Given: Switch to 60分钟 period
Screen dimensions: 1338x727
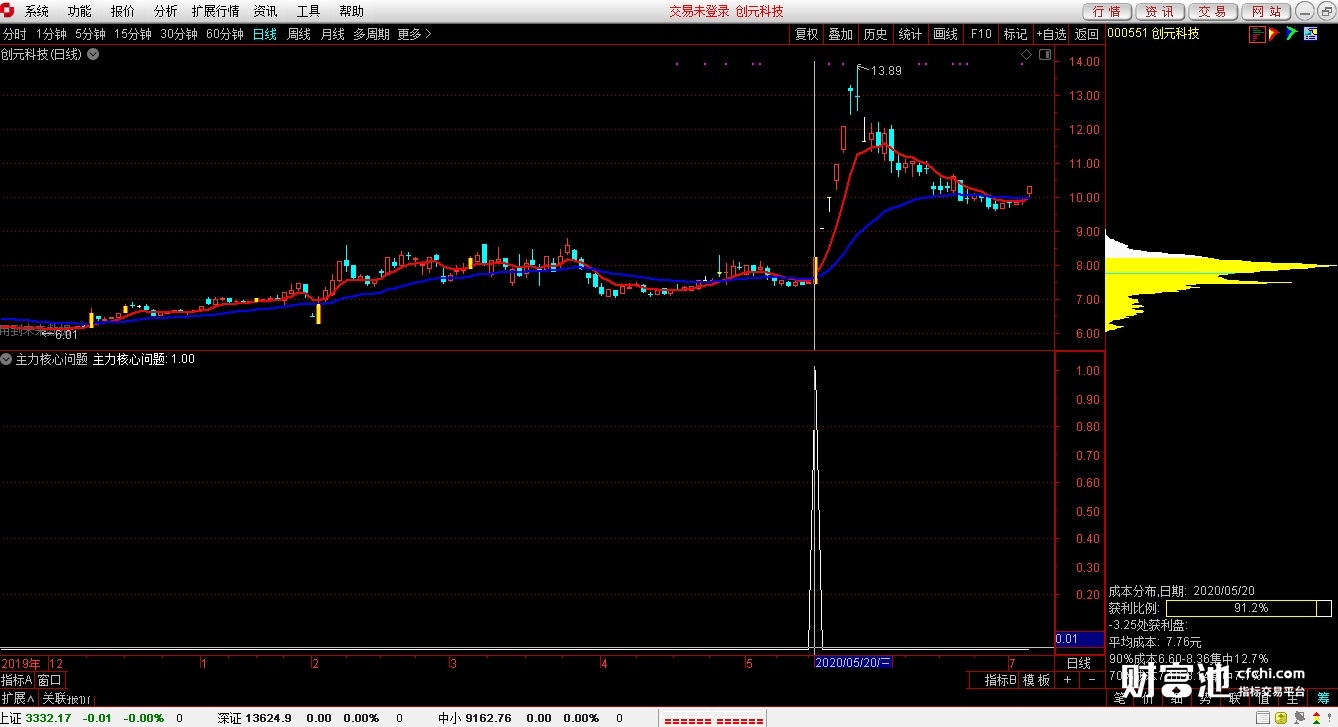Looking at the screenshot, I should point(225,34).
